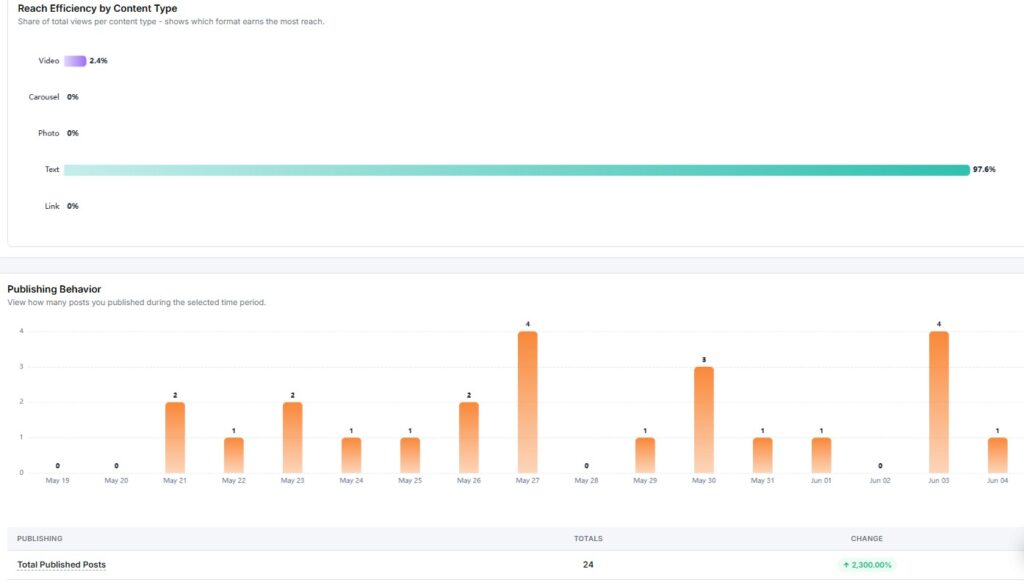1024x583 pixels.
Task: Click the Text reach bar at 97.6%
Action: pyautogui.click(x=517, y=170)
